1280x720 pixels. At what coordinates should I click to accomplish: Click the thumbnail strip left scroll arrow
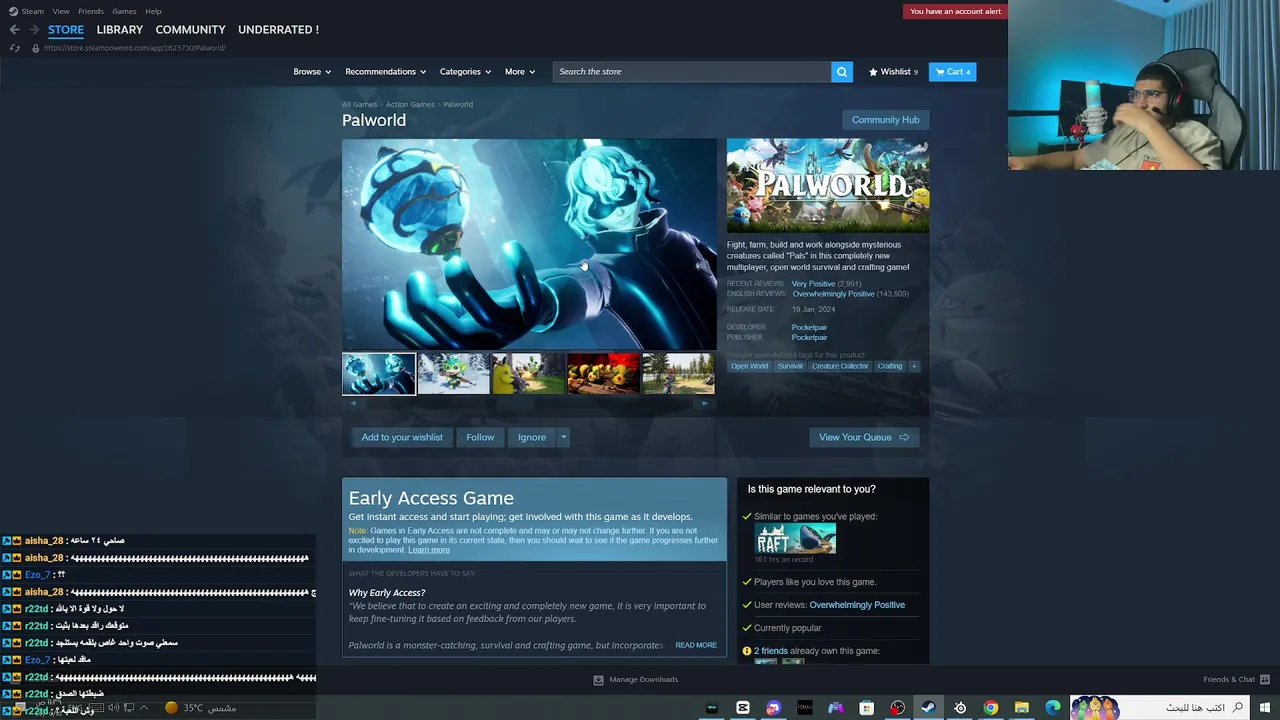pyautogui.click(x=351, y=403)
